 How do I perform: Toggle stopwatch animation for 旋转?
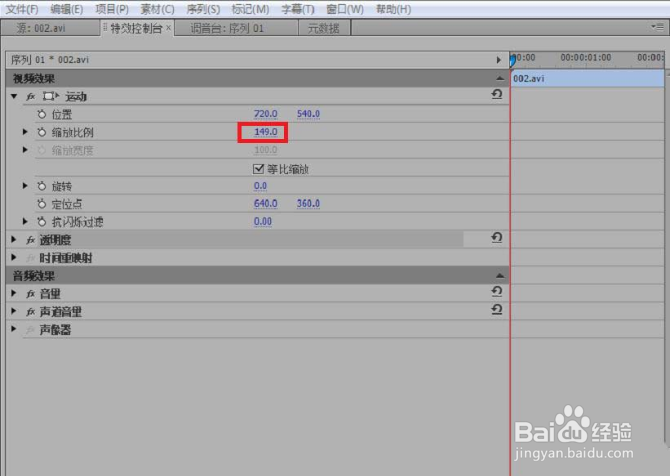[41, 186]
